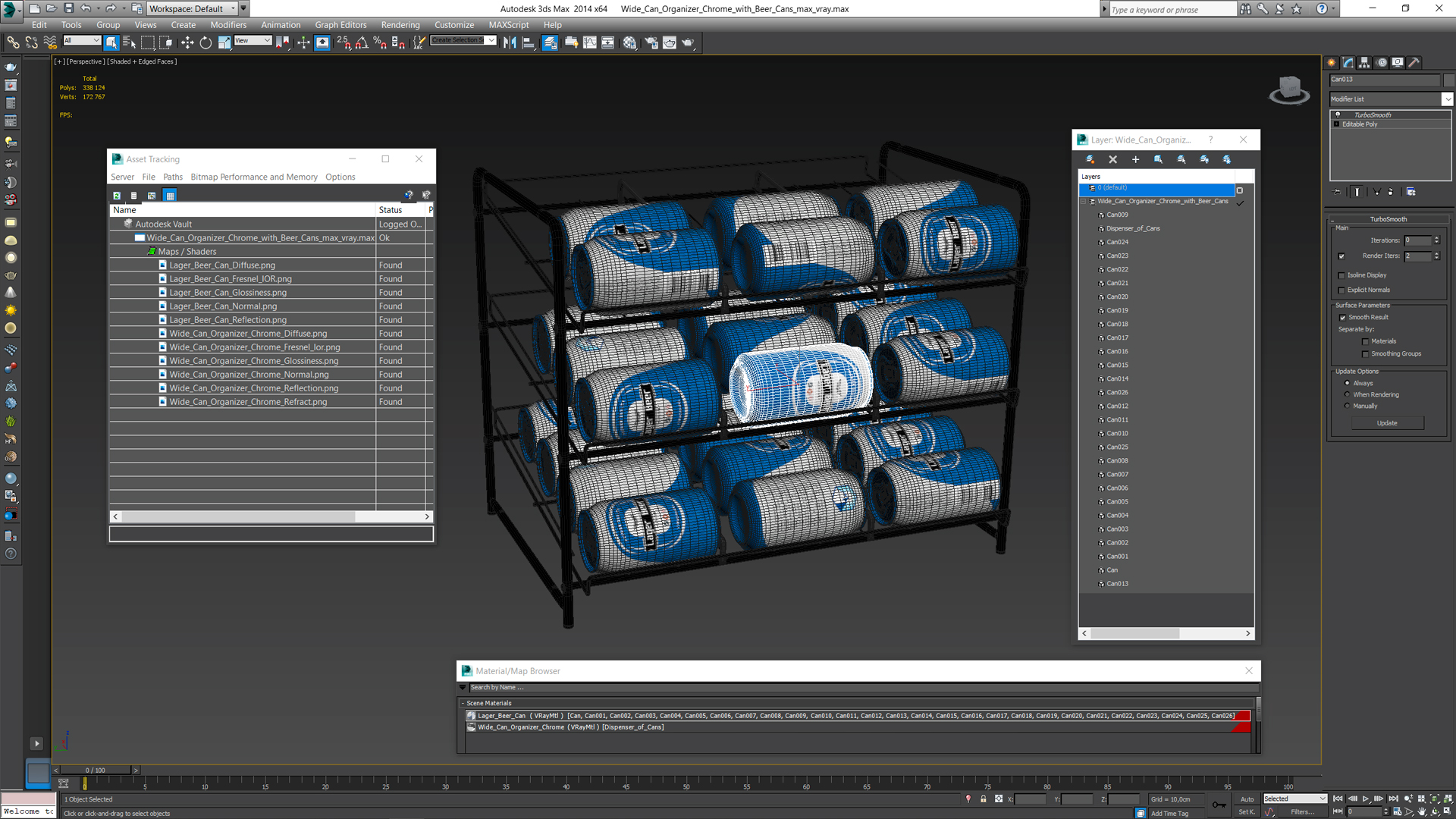
Task: Open Create Selection Set dropdown
Action: pos(463,40)
